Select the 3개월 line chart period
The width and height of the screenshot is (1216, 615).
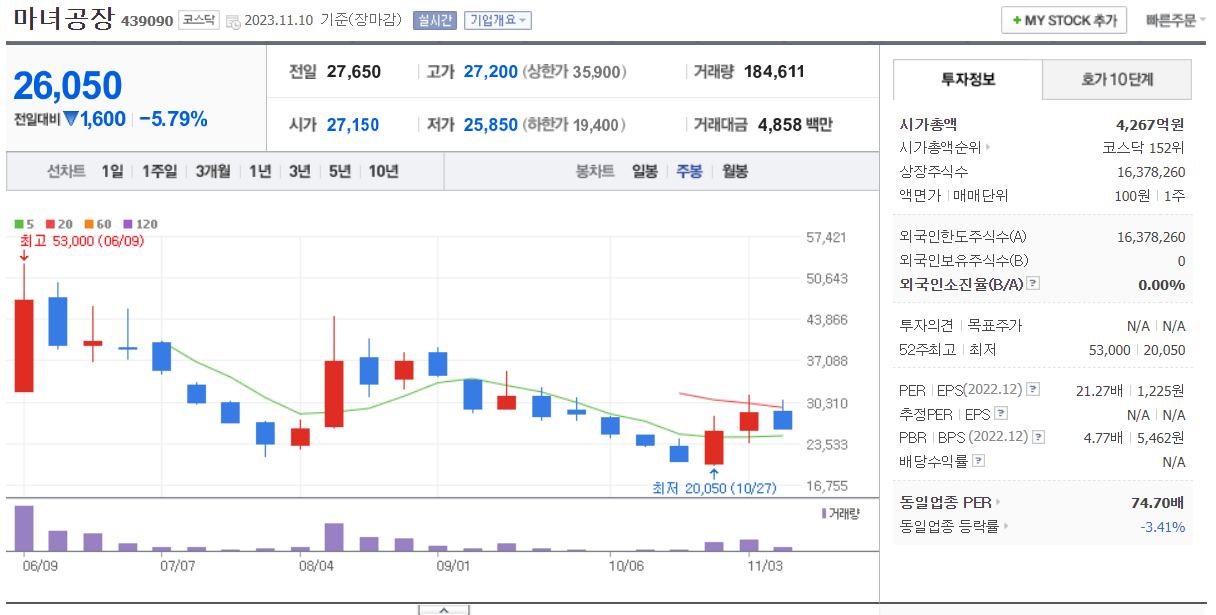coord(214,171)
